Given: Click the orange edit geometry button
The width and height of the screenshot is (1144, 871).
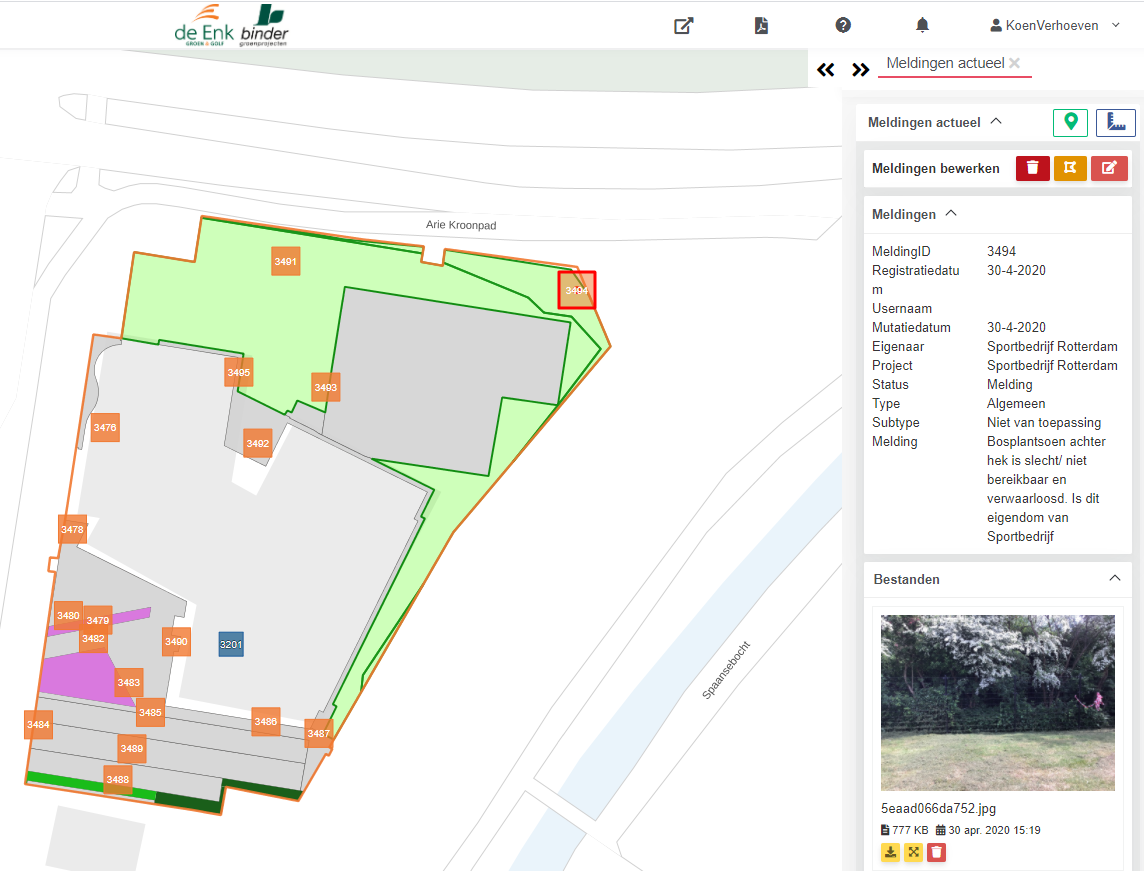Looking at the screenshot, I should click(x=1070, y=168).
